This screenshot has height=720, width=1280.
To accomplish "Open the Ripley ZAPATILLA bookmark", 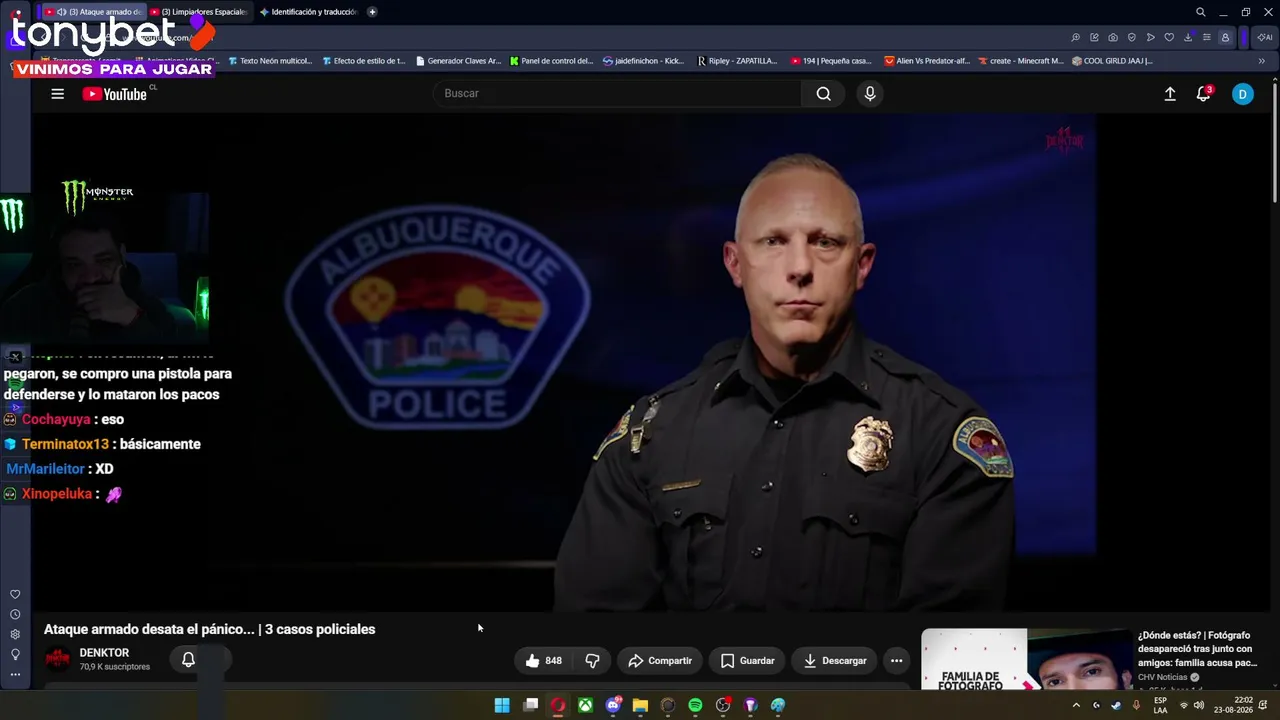I will [737, 61].
